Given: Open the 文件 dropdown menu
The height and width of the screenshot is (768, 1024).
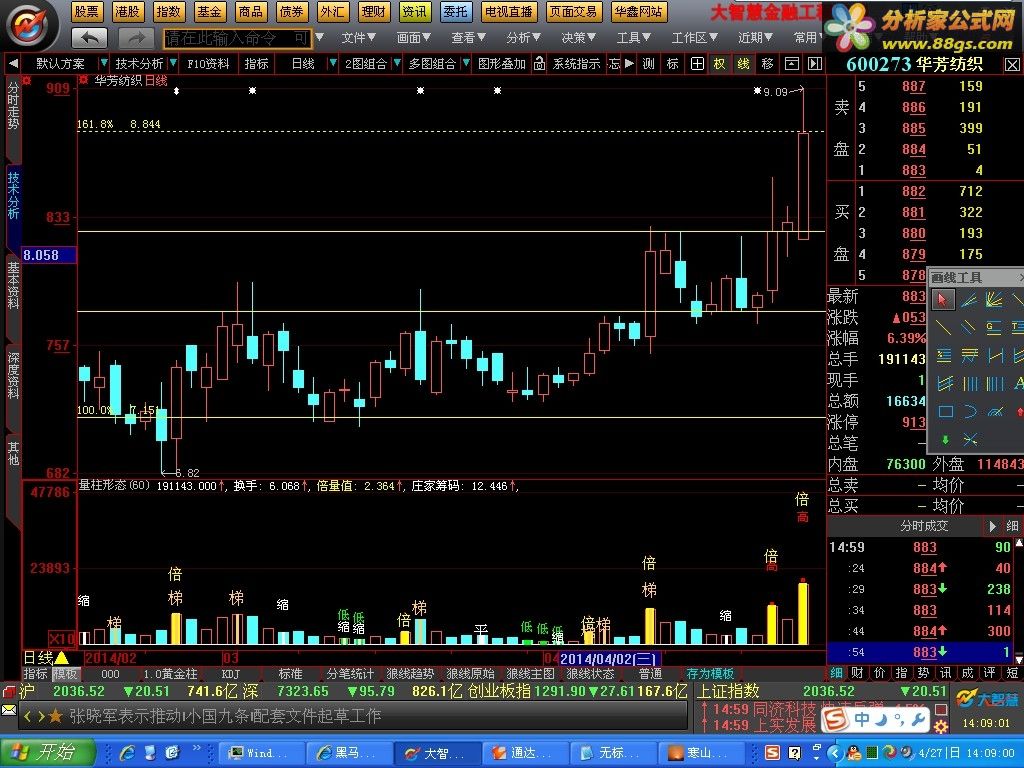Looking at the screenshot, I should (x=359, y=38).
